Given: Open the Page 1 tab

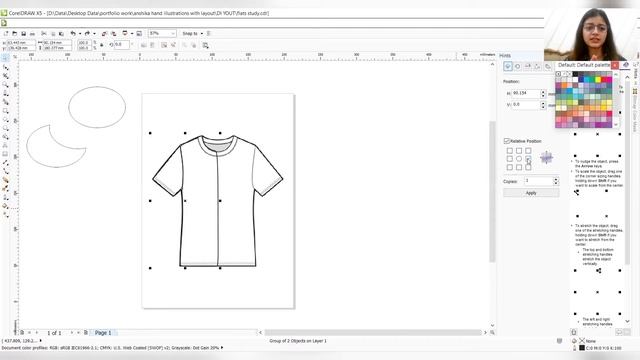Looking at the screenshot, I should click(103, 333).
